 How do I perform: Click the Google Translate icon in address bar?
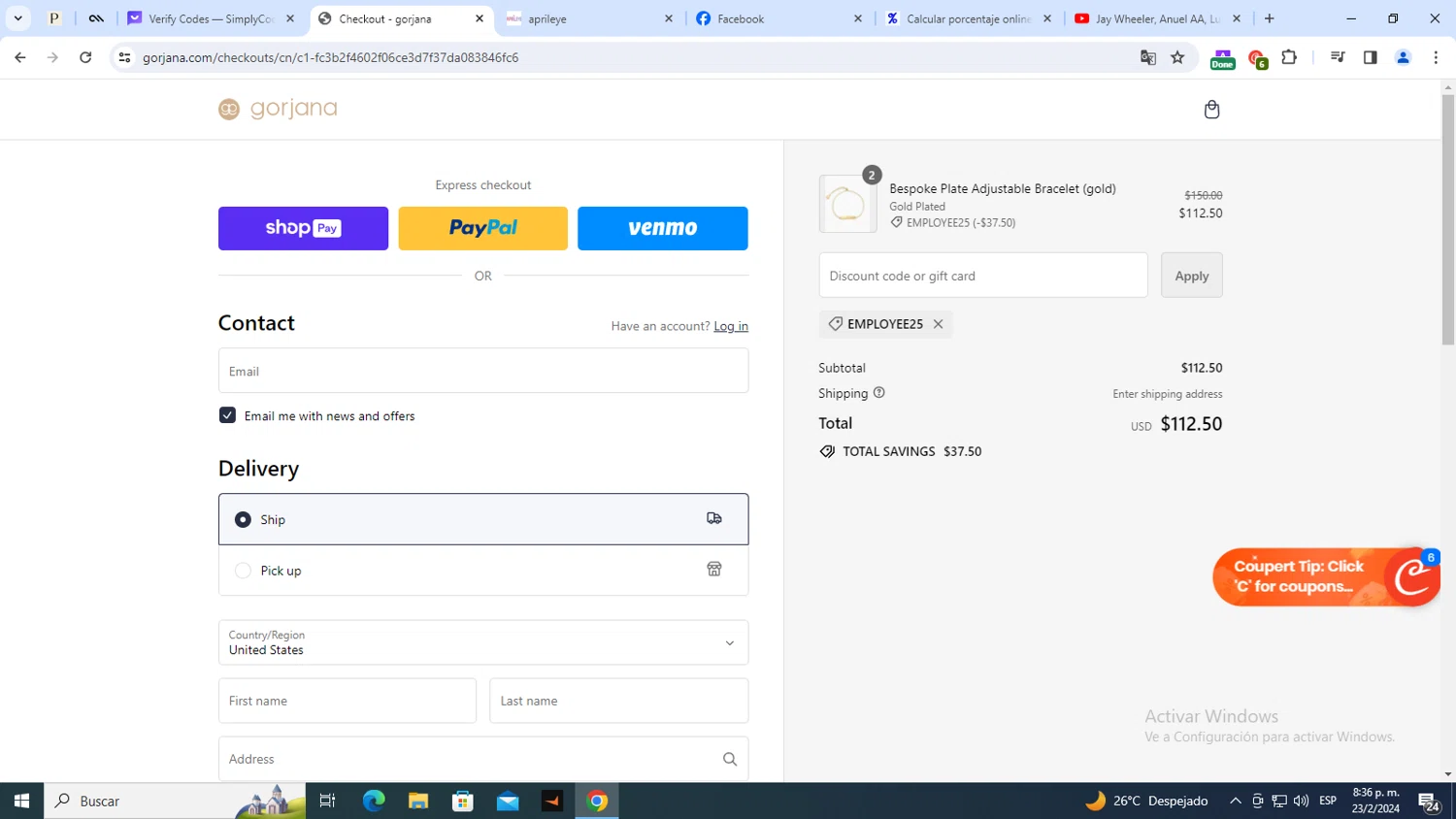[x=1148, y=57]
